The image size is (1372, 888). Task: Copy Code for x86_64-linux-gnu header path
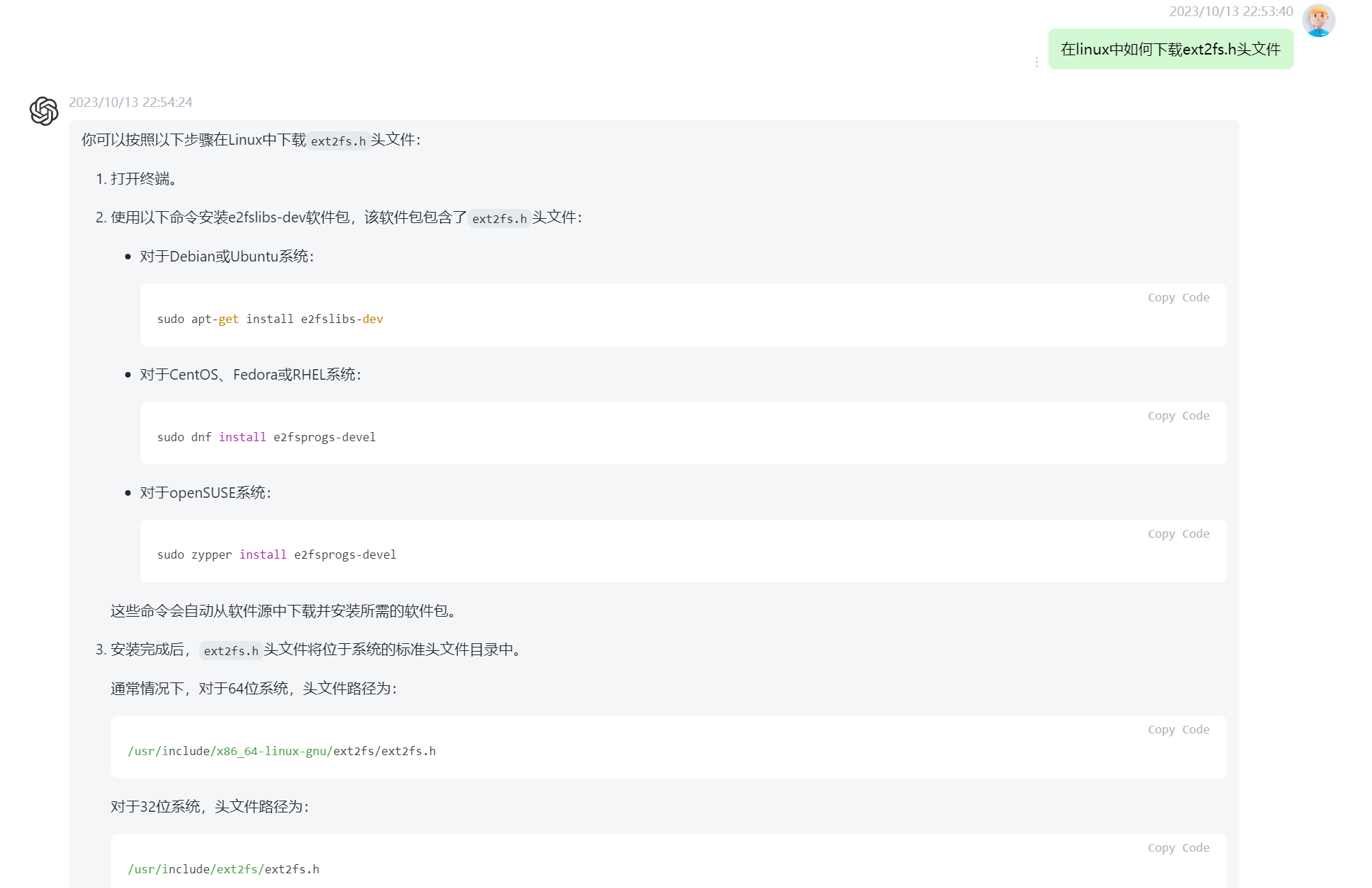tap(1178, 729)
